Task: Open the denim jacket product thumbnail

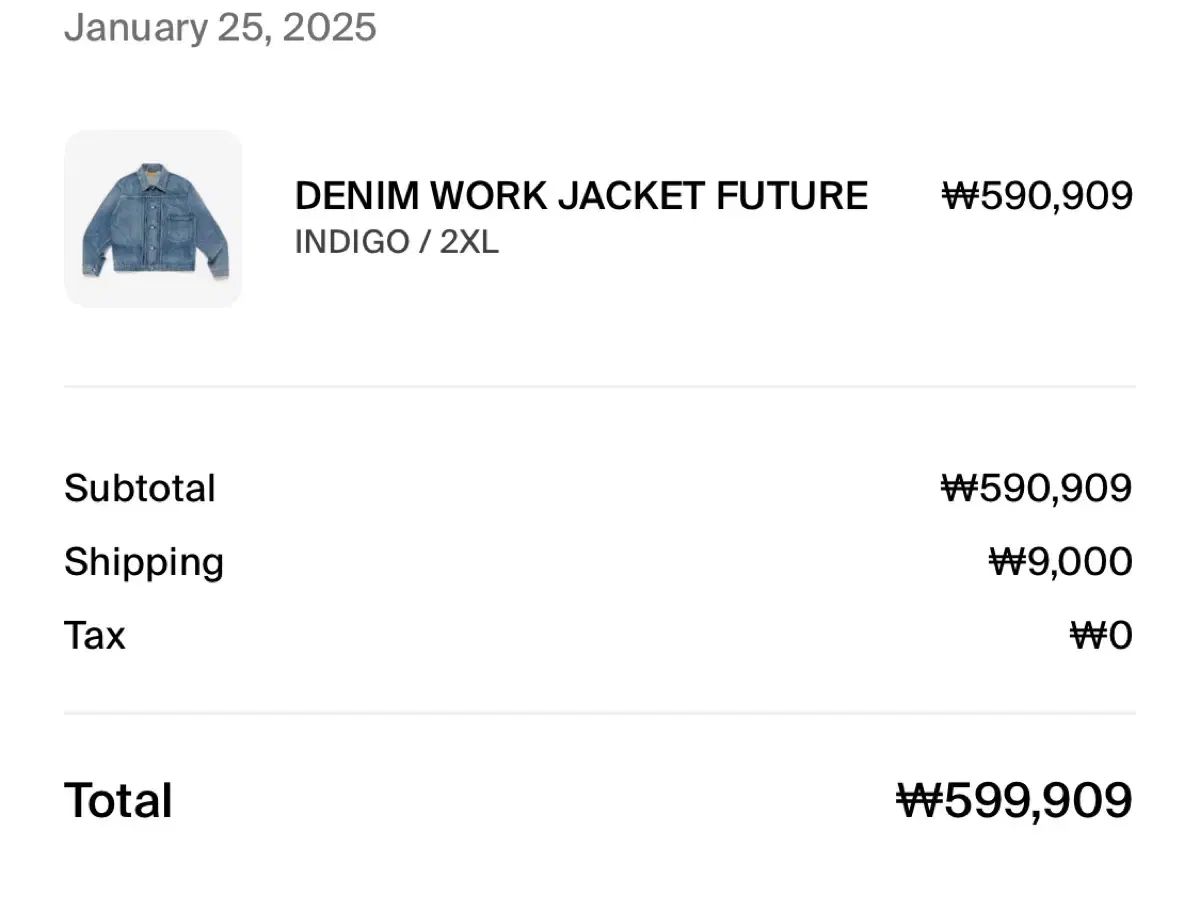Action: coord(153,219)
